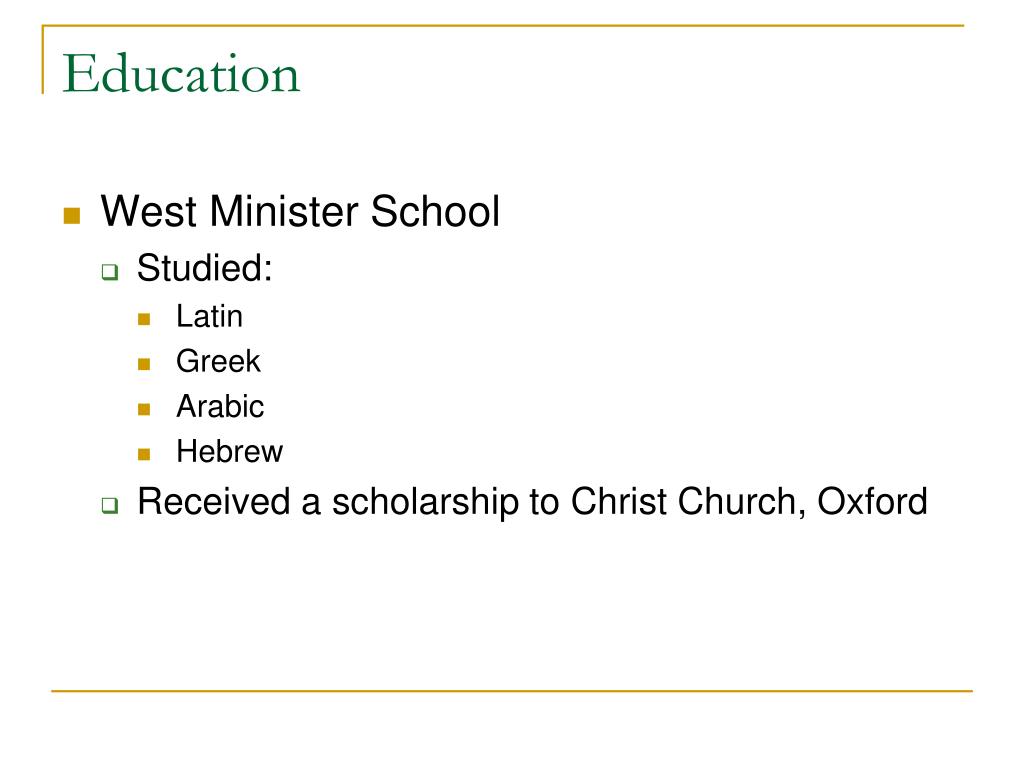Click the gold bullet beside West Minister School
The height and width of the screenshot is (768, 1024).
(72, 216)
